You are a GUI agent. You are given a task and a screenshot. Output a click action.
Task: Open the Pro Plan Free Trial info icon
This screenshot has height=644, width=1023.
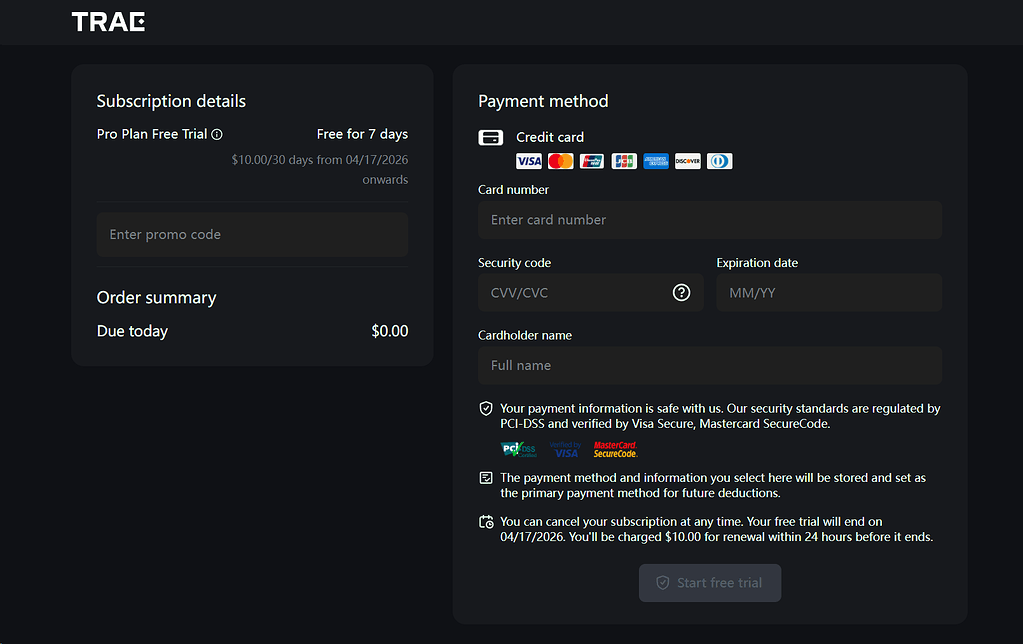click(217, 134)
